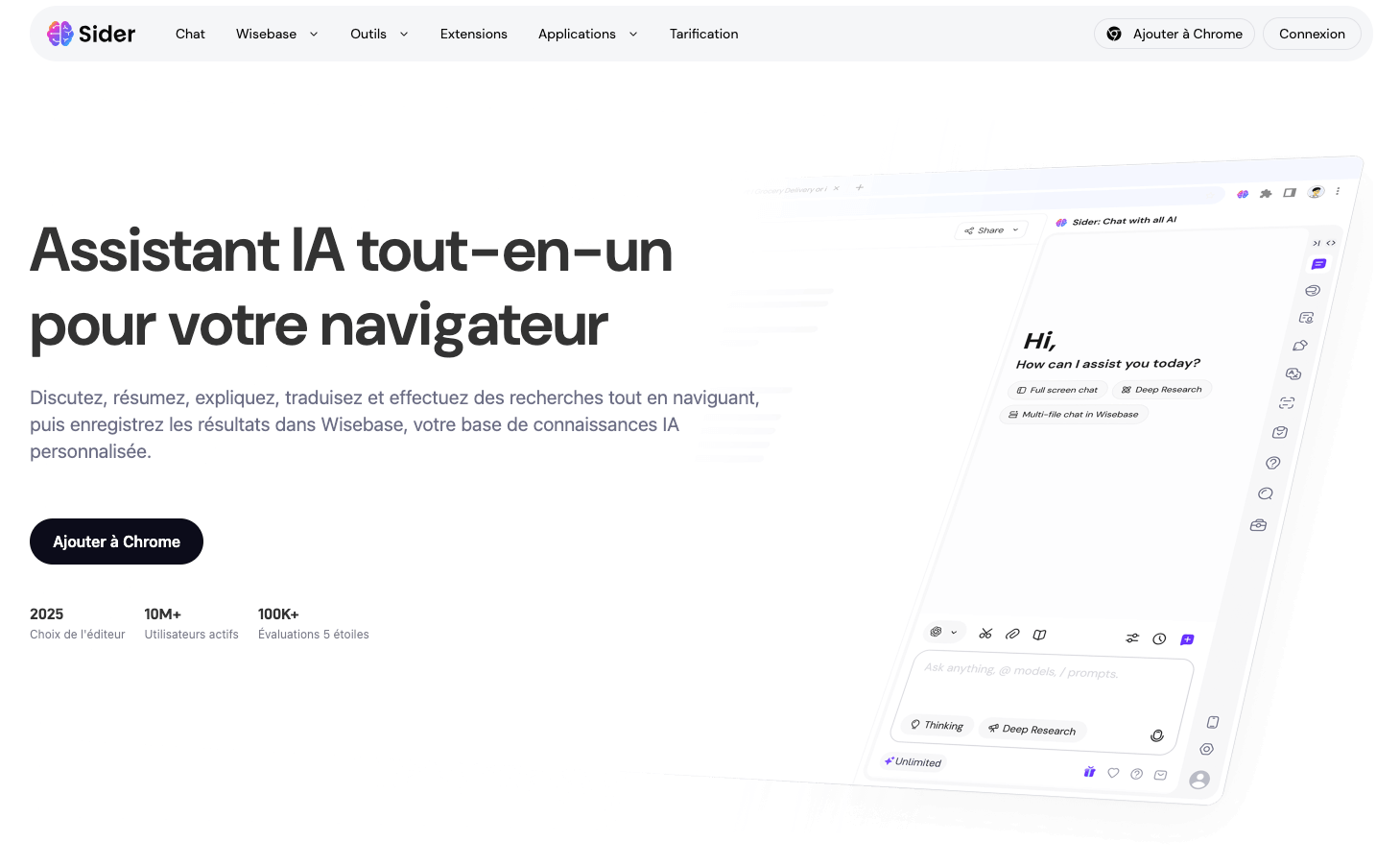The height and width of the screenshot is (866, 1400).
Task: Click the envelope icon below the prompt box
Action: 1160,775
